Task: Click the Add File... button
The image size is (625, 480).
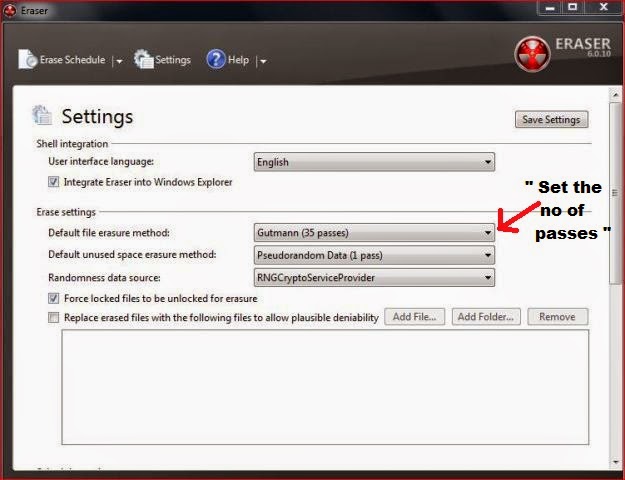Action: tap(415, 317)
